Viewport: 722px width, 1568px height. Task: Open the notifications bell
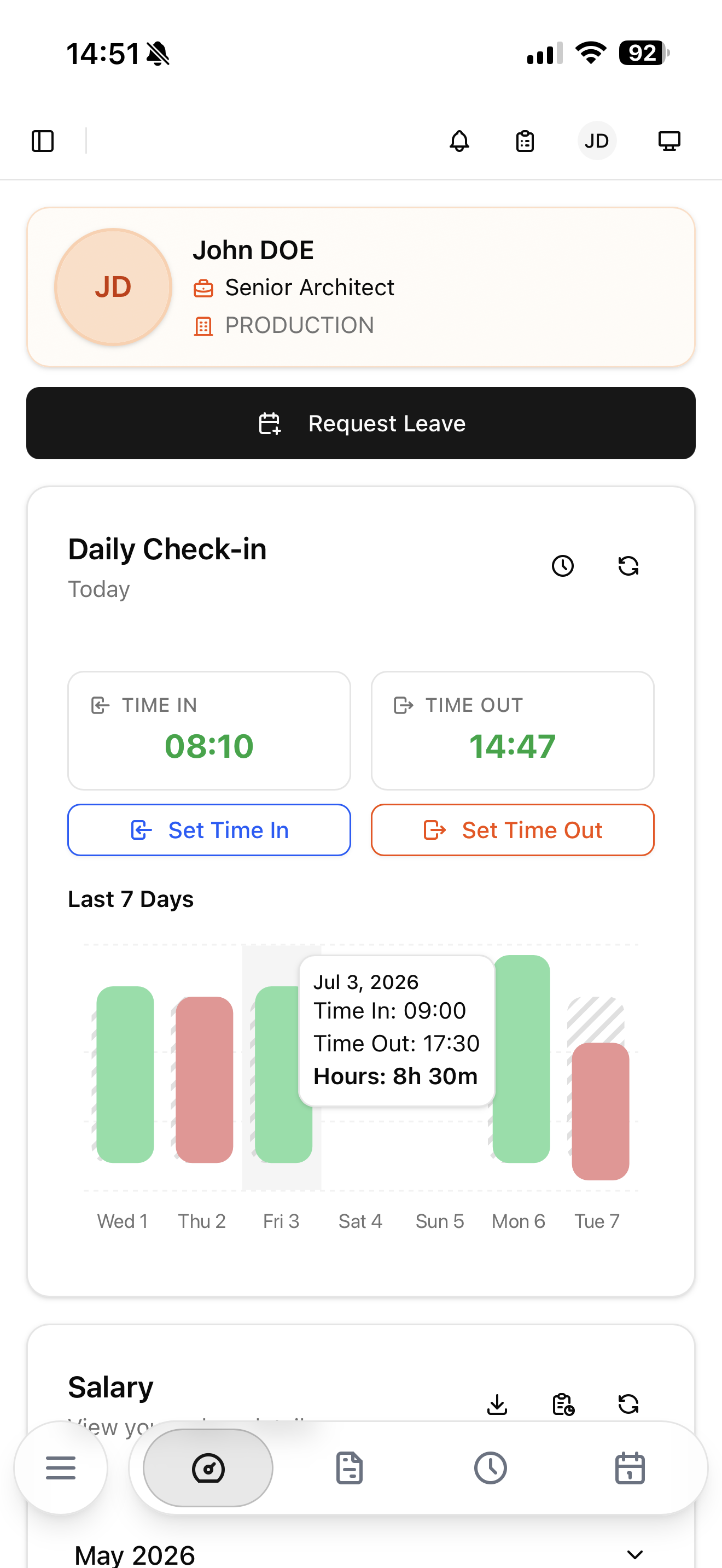[x=459, y=141]
